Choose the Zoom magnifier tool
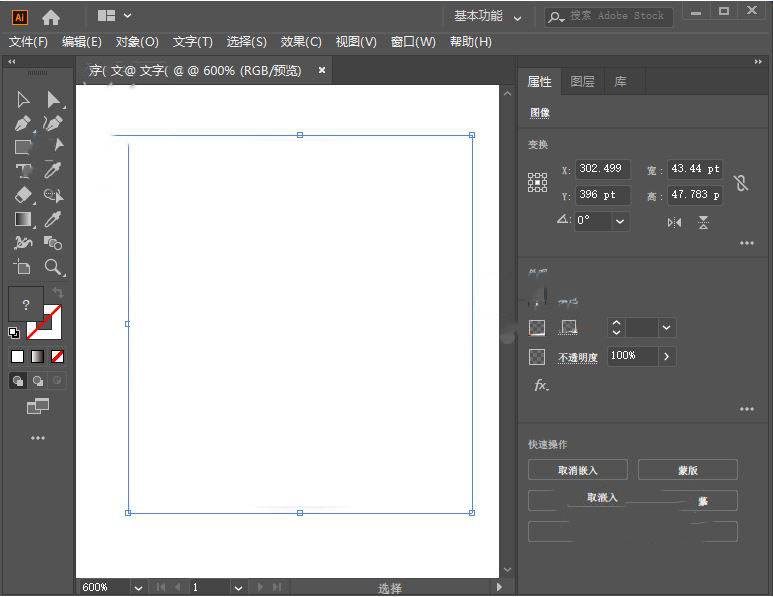The height and width of the screenshot is (597, 773). click(53, 267)
